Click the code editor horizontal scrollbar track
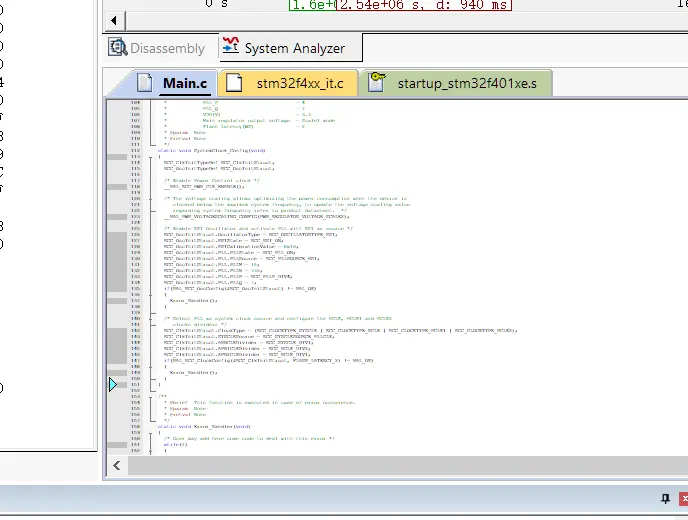The width and height of the screenshot is (688, 520). [x=400, y=466]
